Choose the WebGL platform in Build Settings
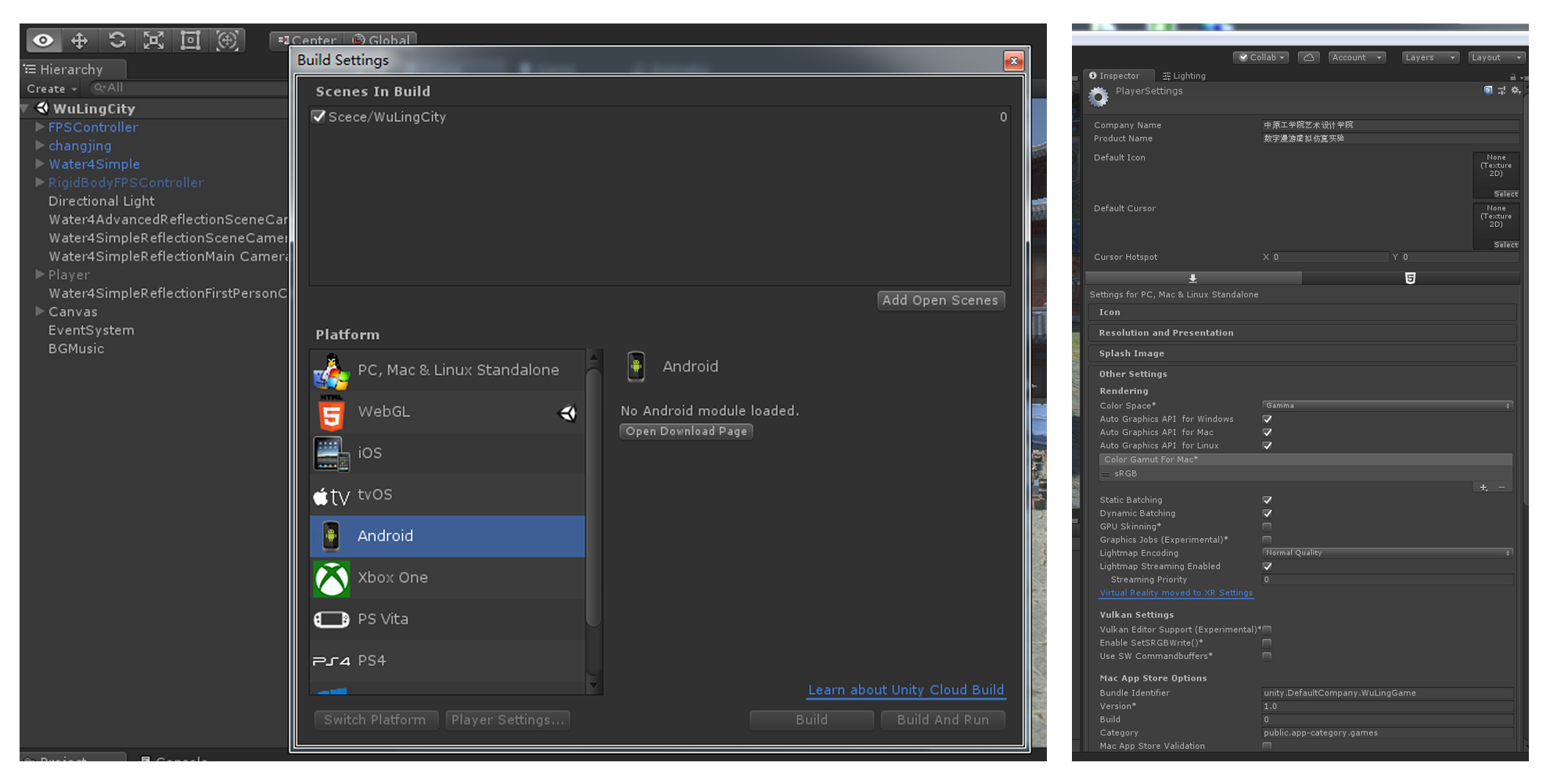1550x784 pixels. pyautogui.click(x=448, y=412)
